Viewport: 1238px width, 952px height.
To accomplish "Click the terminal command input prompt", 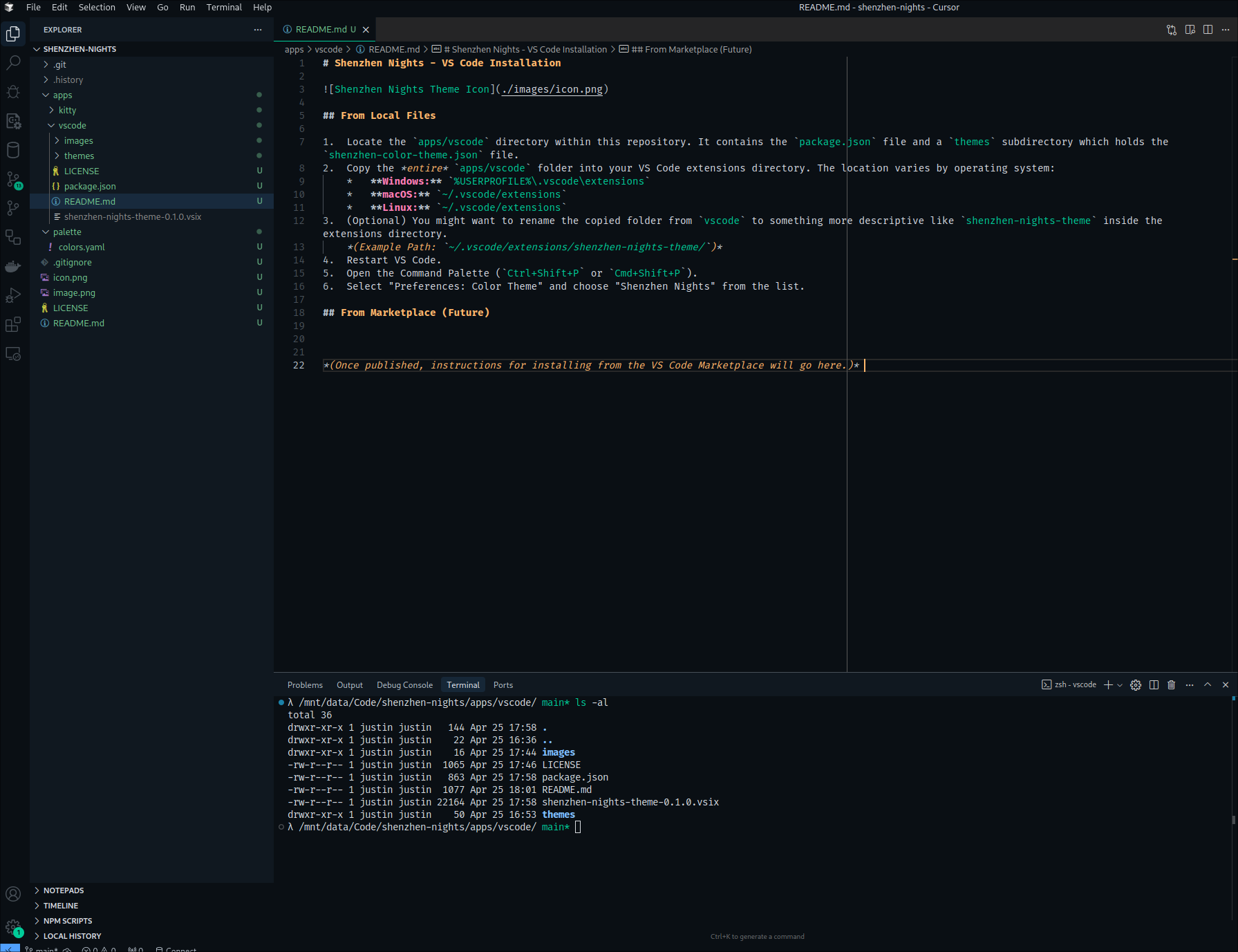I will coord(578,827).
